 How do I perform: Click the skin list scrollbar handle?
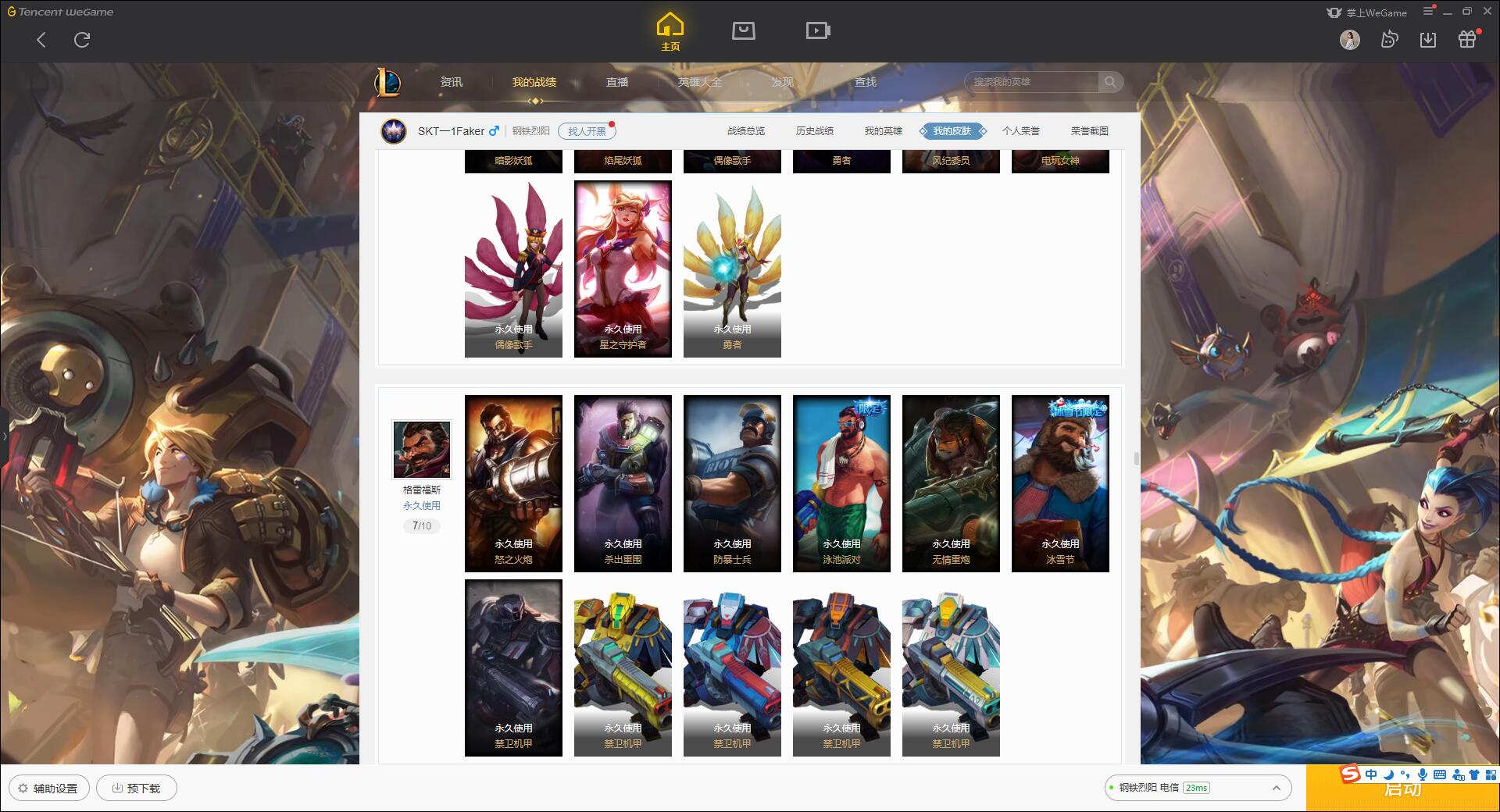pyautogui.click(x=1136, y=458)
